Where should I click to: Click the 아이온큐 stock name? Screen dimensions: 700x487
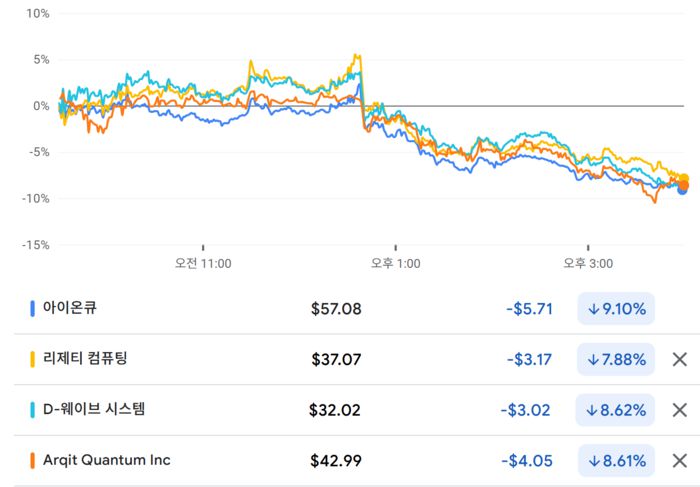pyautogui.click(x=70, y=308)
